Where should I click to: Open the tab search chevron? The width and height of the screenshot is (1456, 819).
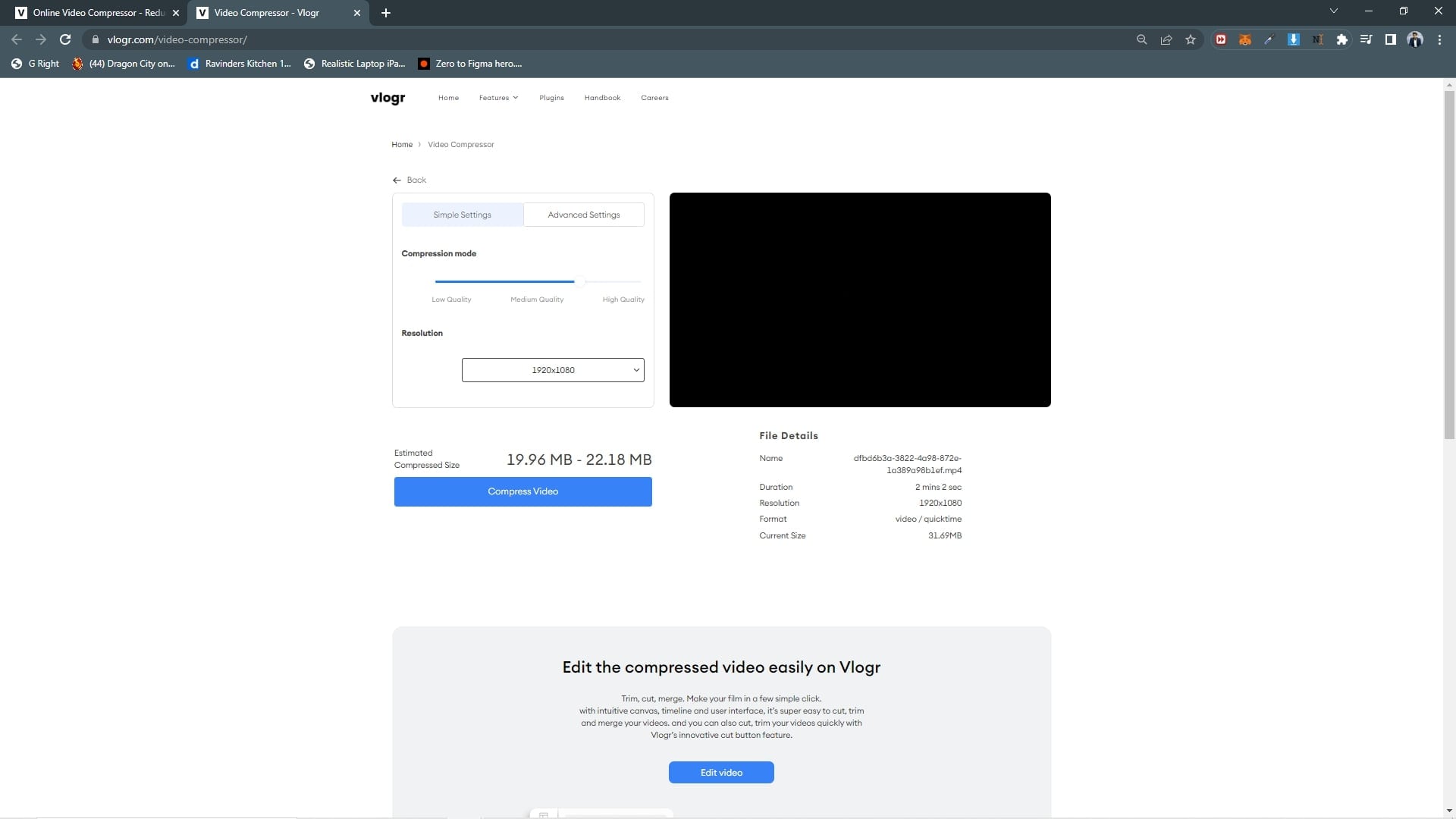click(x=1334, y=11)
